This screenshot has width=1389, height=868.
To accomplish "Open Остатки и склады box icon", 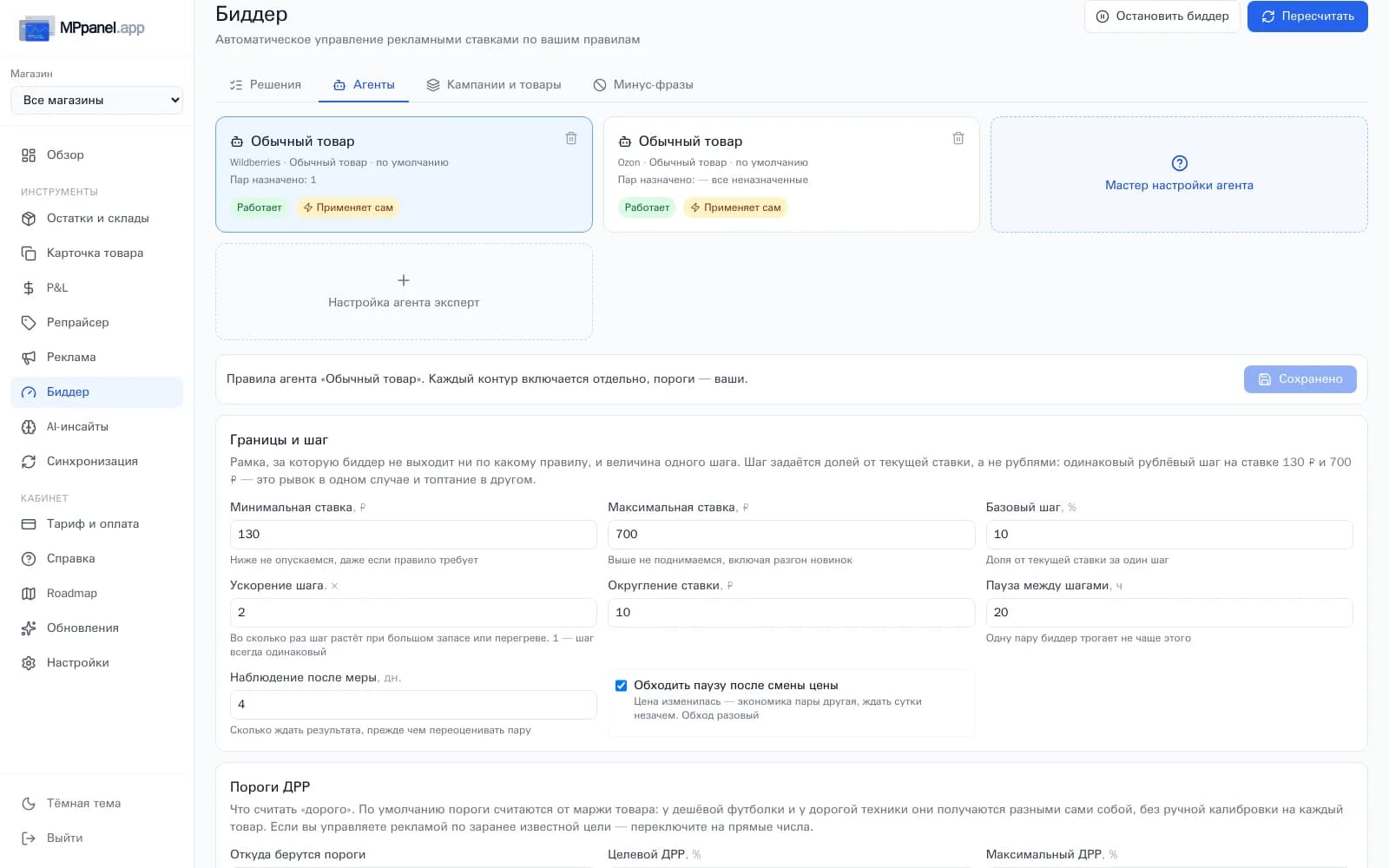I will coord(29,219).
